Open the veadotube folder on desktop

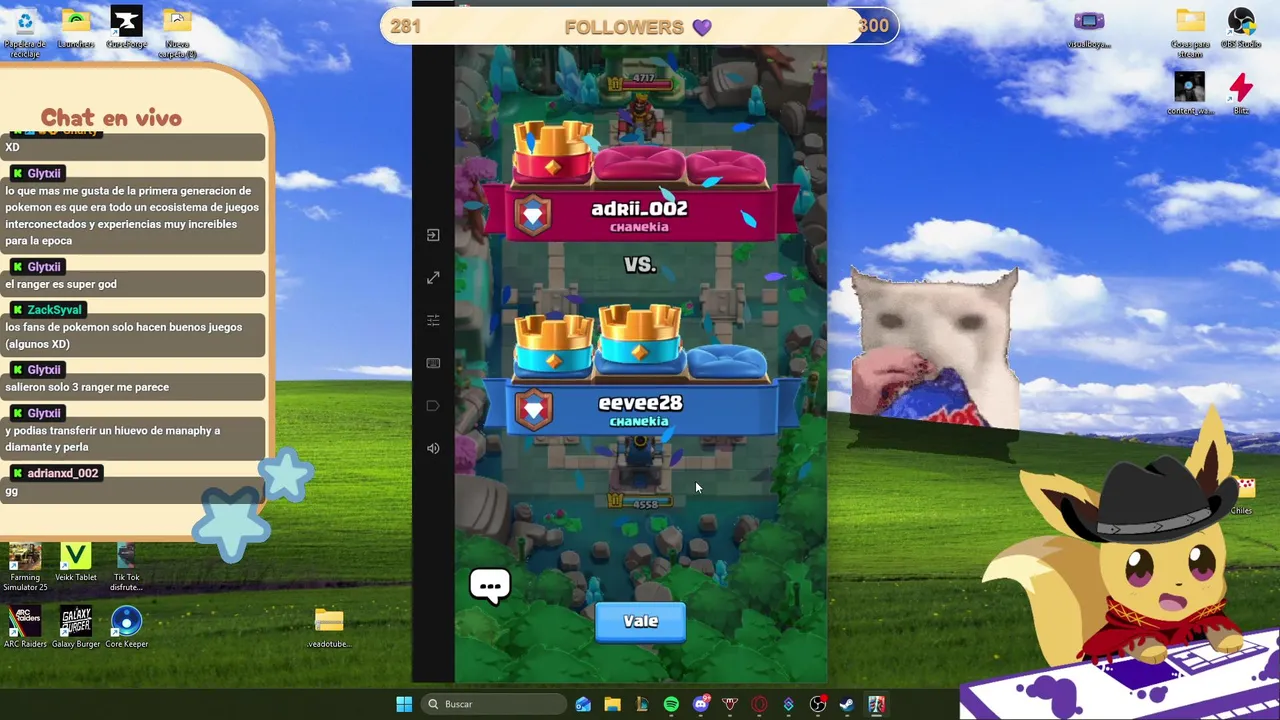click(x=329, y=628)
